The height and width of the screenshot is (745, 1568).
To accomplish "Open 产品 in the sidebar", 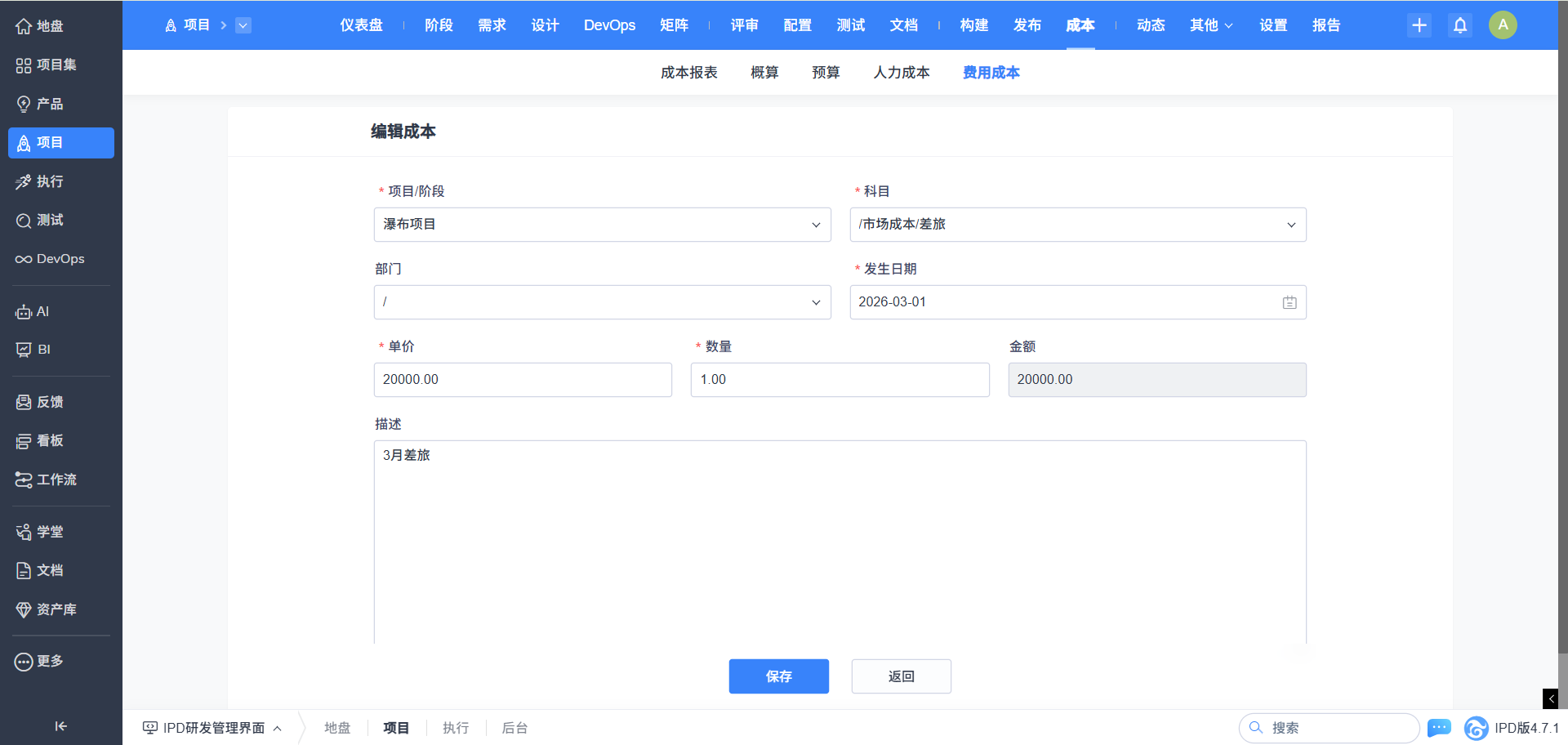I will tap(60, 104).
